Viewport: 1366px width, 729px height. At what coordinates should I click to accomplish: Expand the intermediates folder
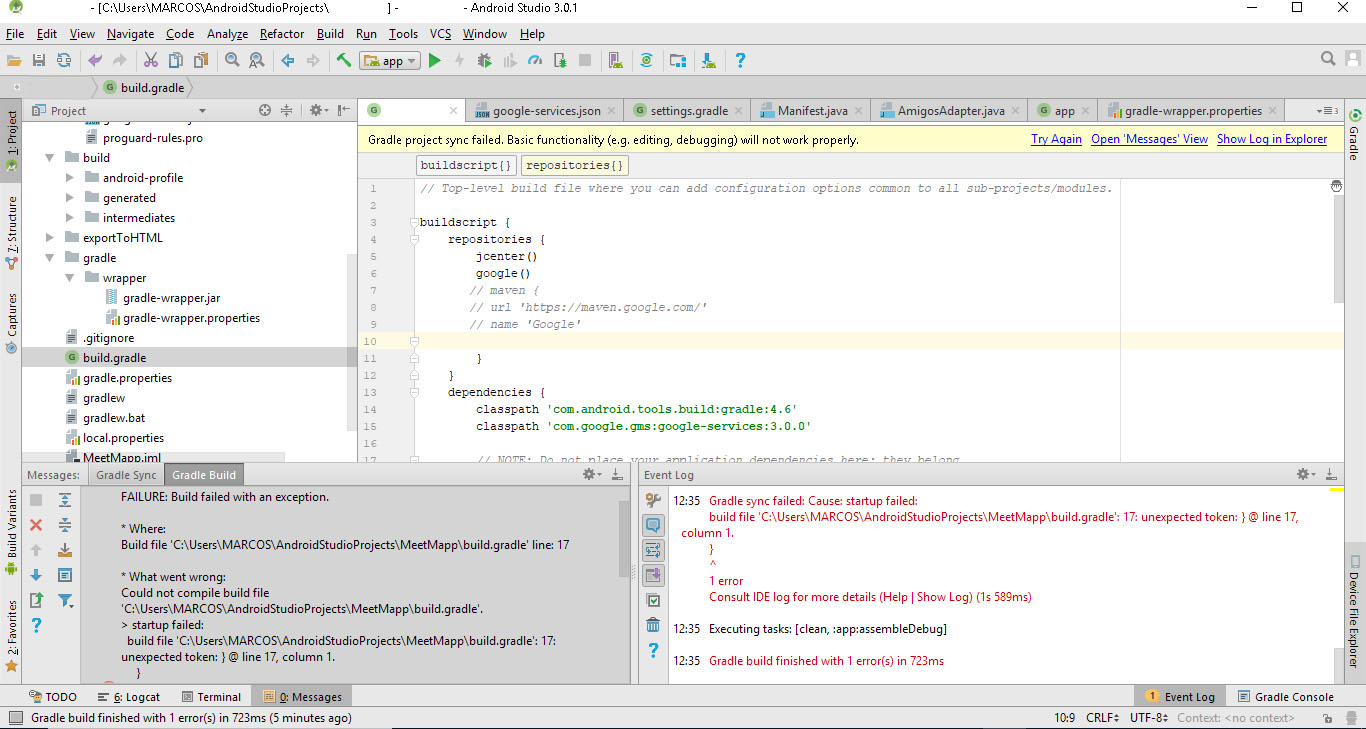point(69,218)
